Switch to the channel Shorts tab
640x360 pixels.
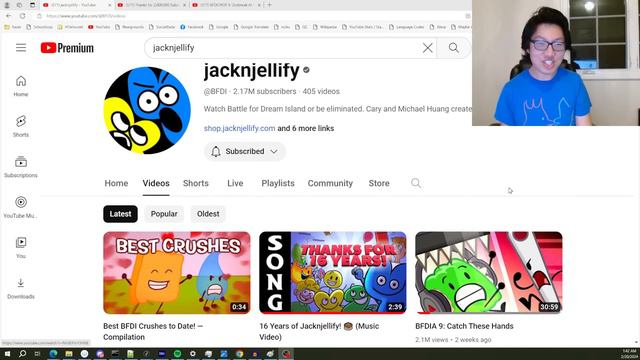click(x=196, y=183)
